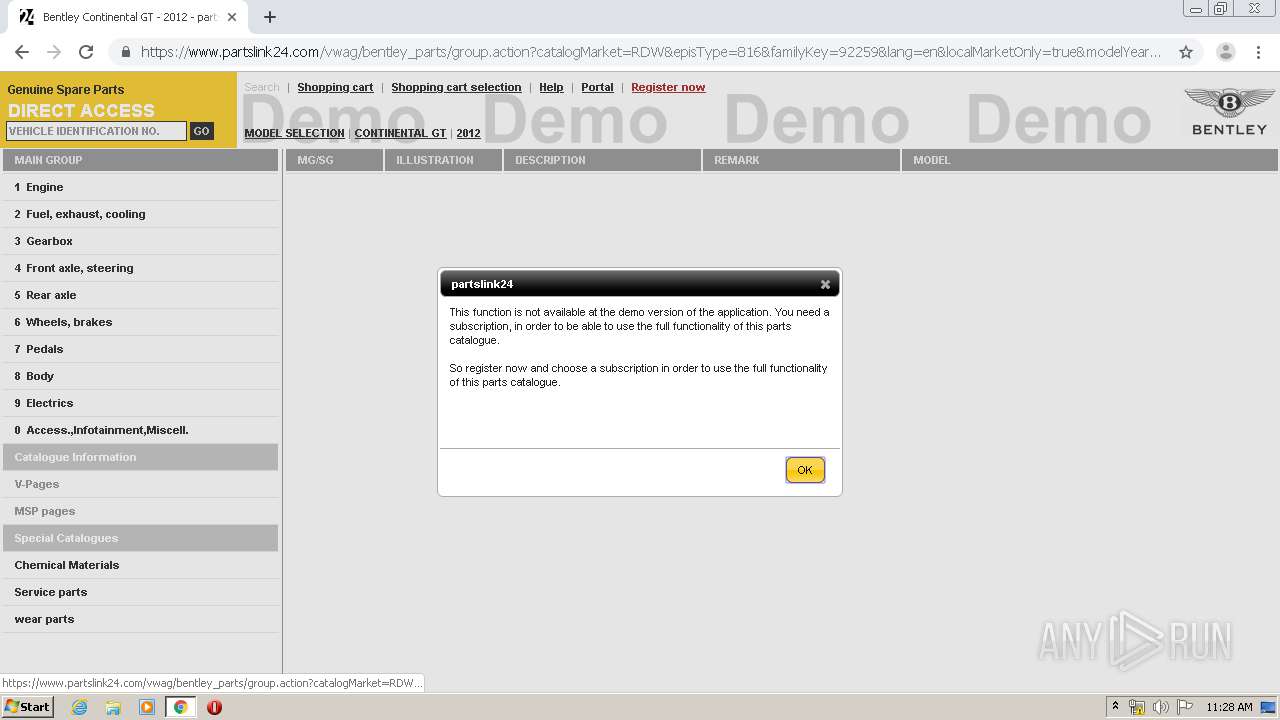
Task: Select main group 7 Pedals
Action: pos(140,349)
